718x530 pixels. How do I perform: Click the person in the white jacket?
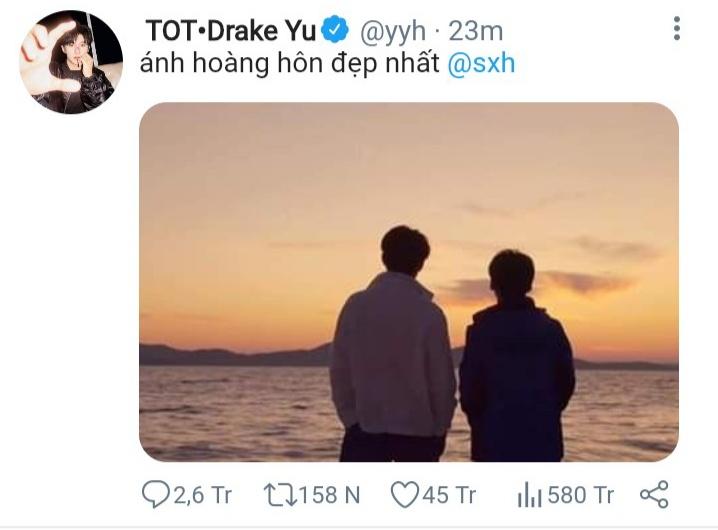click(393, 350)
